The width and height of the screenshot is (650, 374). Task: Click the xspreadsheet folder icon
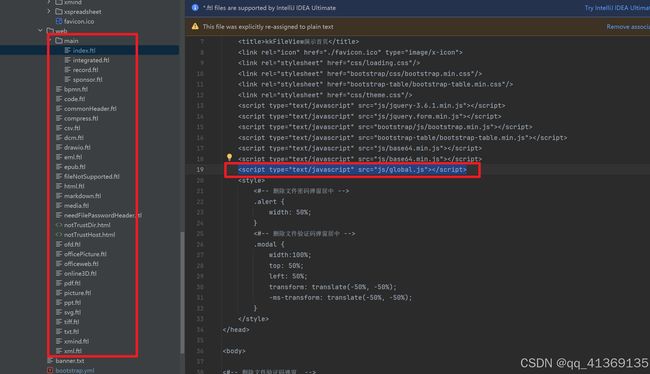coord(59,12)
